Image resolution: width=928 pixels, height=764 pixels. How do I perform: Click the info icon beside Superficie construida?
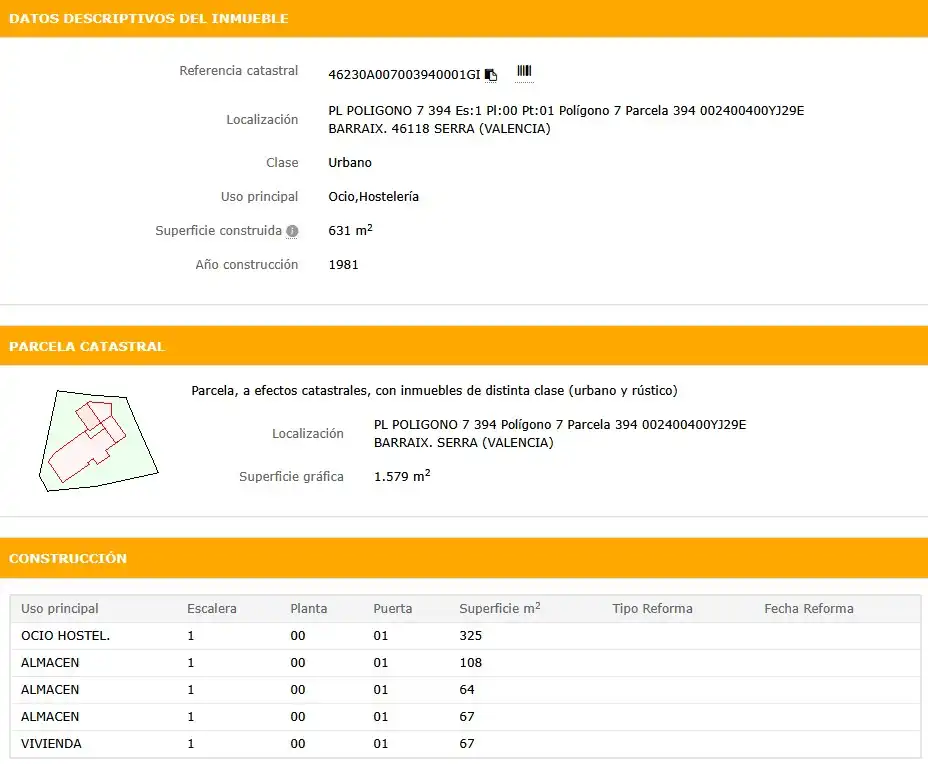click(292, 231)
